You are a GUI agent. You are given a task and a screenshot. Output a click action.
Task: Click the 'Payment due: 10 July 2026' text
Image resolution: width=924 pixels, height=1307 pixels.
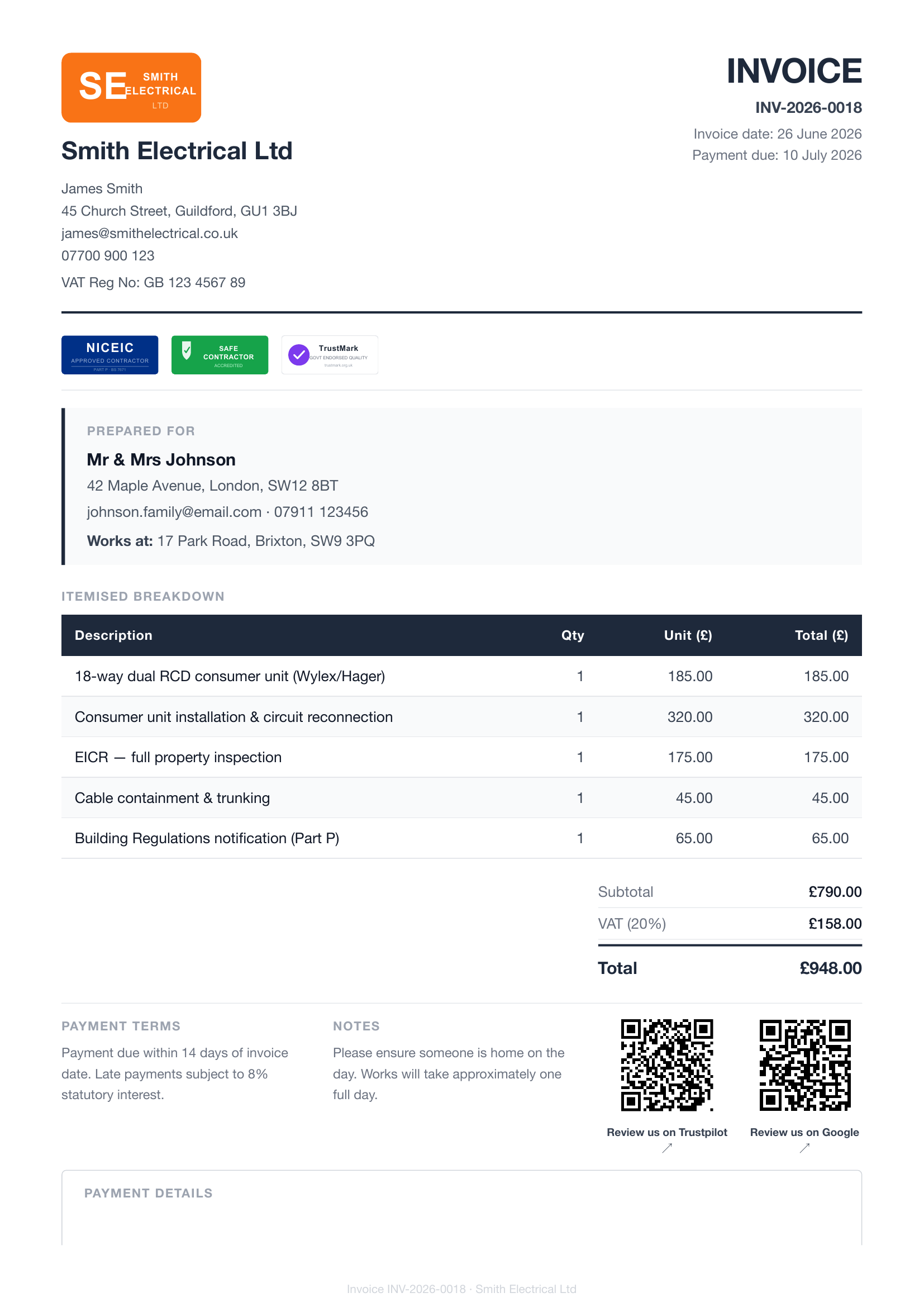pyautogui.click(x=777, y=155)
